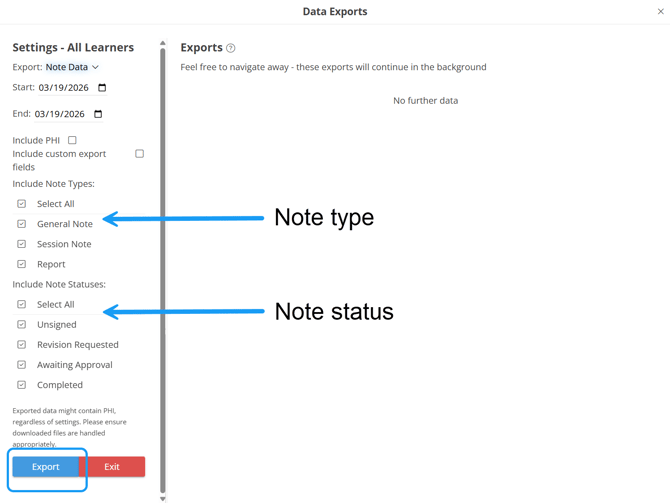
Task: Open the Exports help question-mark icon
Action: (231, 48)
